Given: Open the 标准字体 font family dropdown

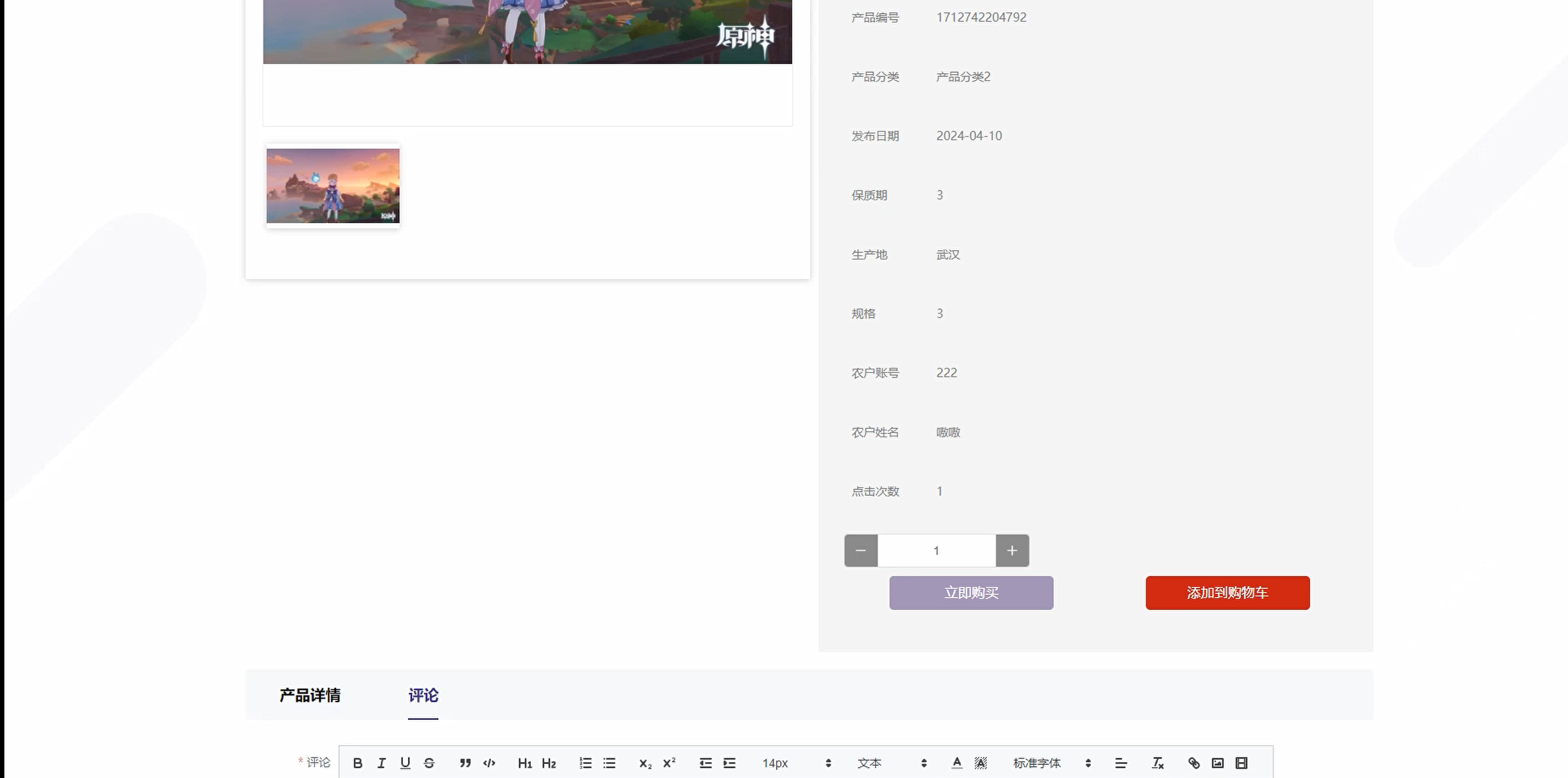Looking at the screenshot, I should tap(1052, 763).
